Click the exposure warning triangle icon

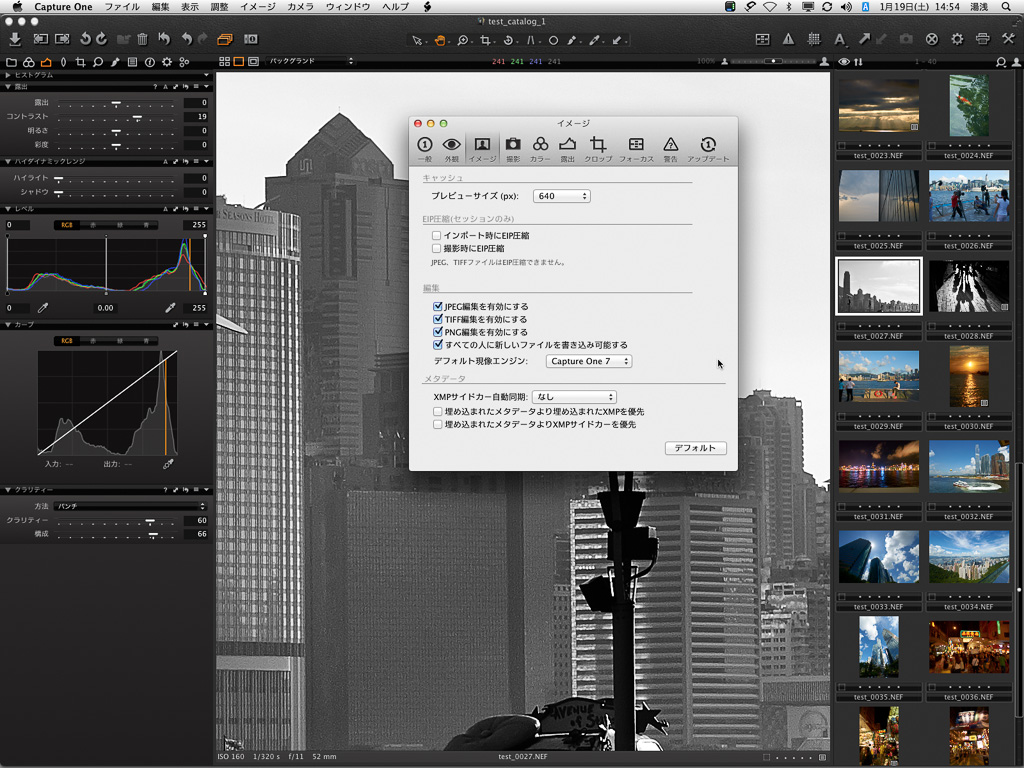click(x=788, y=39)
